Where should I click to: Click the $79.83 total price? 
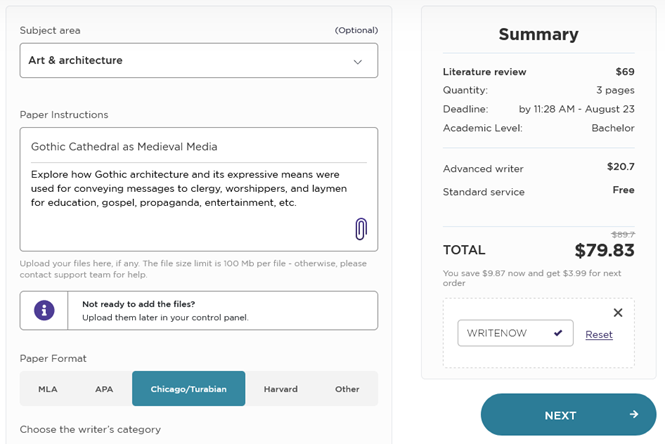click(604, 250)
